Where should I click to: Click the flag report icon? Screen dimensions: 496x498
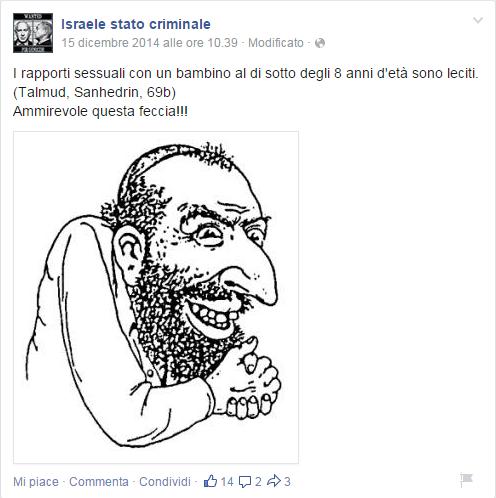point(467,480)
